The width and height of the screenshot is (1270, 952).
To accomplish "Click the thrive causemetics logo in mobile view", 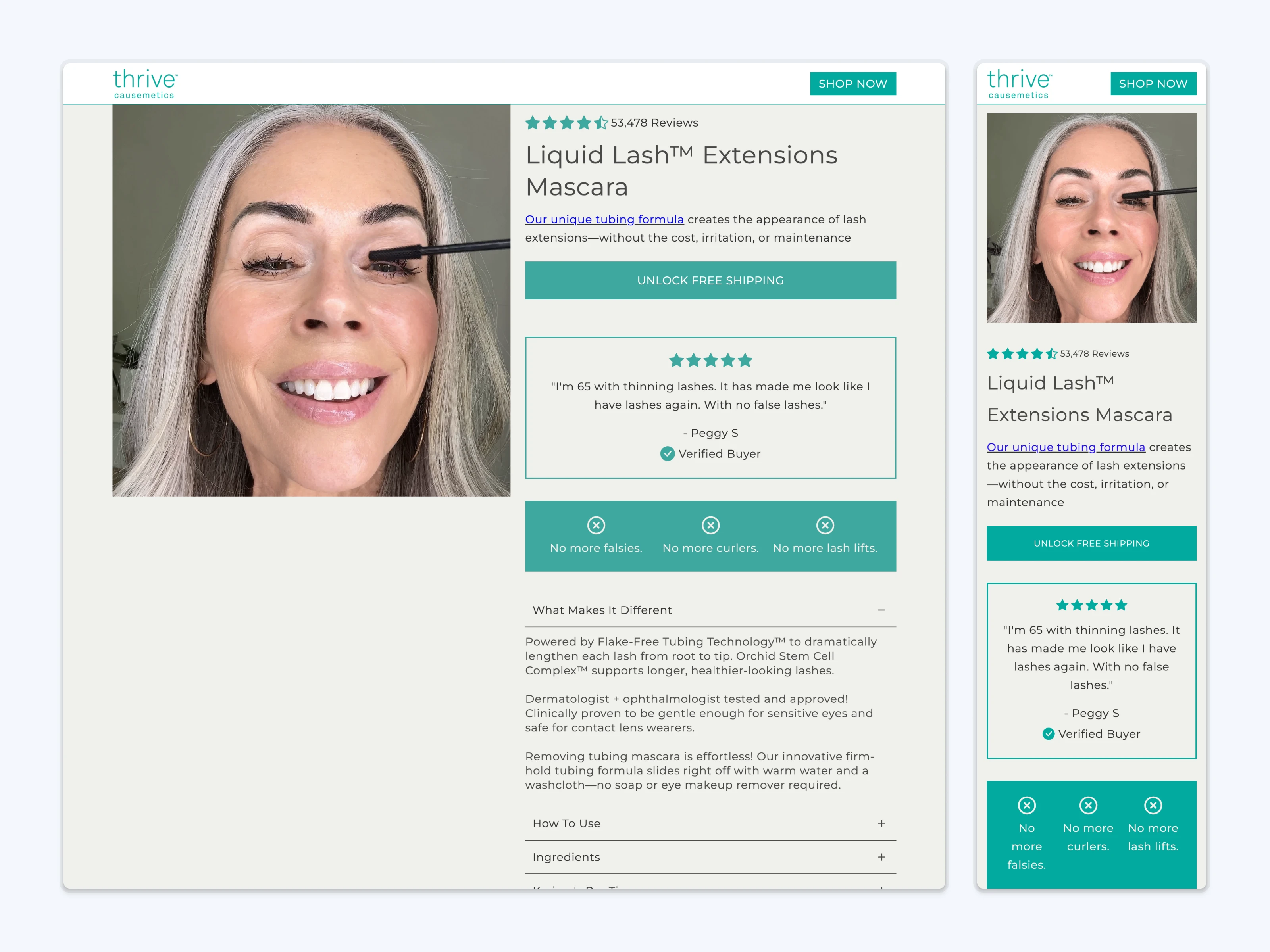I will (x=1019, y=84).
